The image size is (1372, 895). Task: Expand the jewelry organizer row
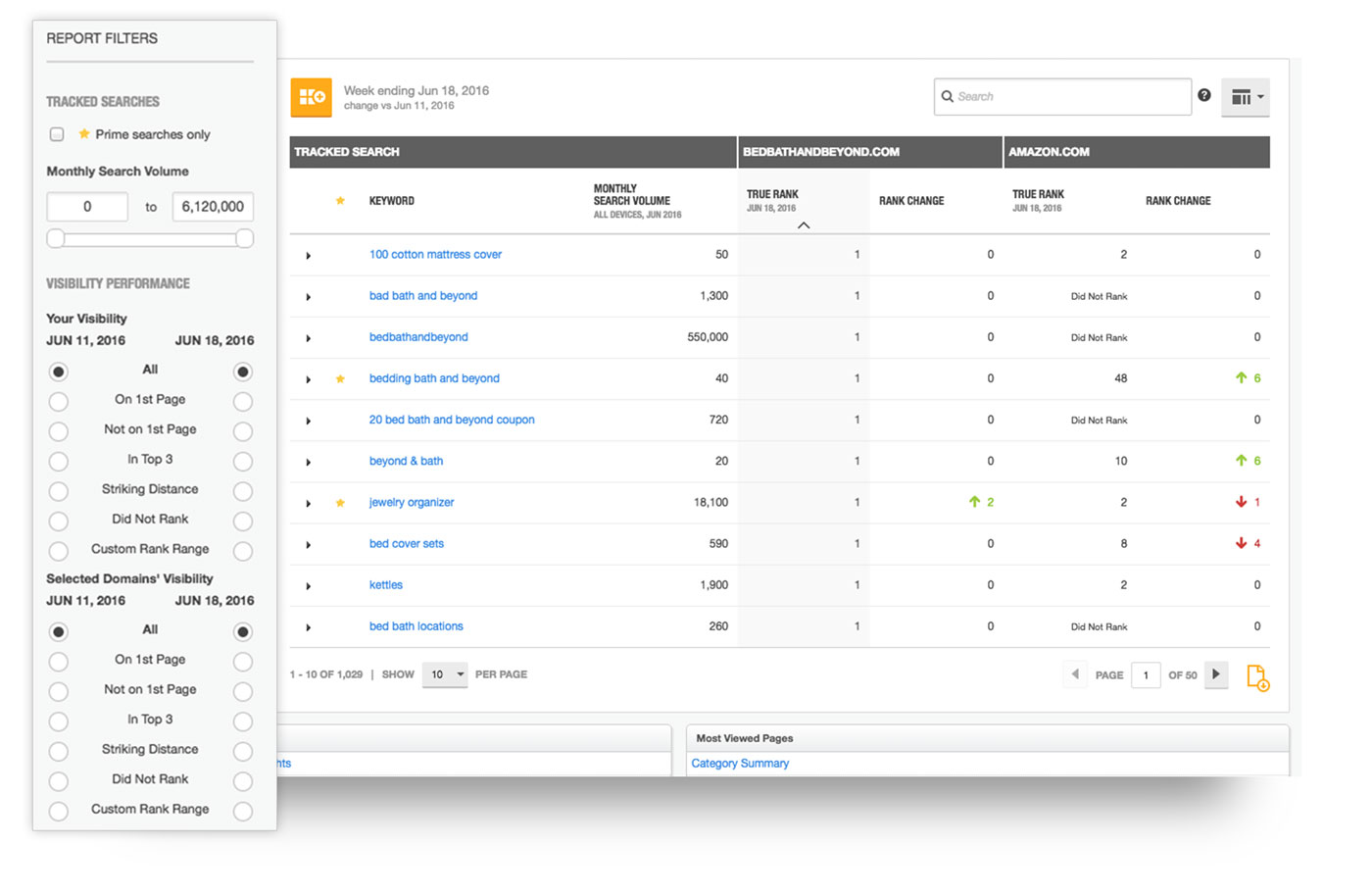tap(308, 504)
